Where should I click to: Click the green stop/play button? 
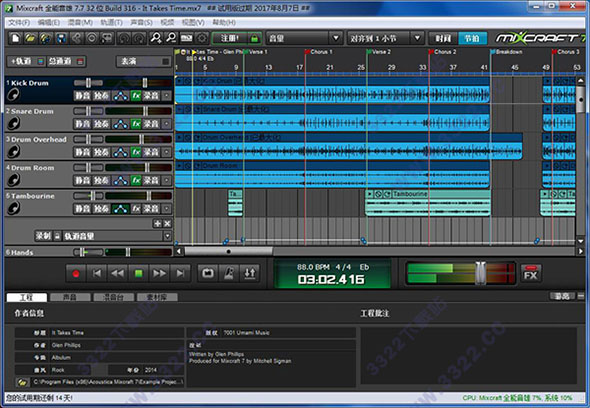pyautogui.click(x=138, y=273)
